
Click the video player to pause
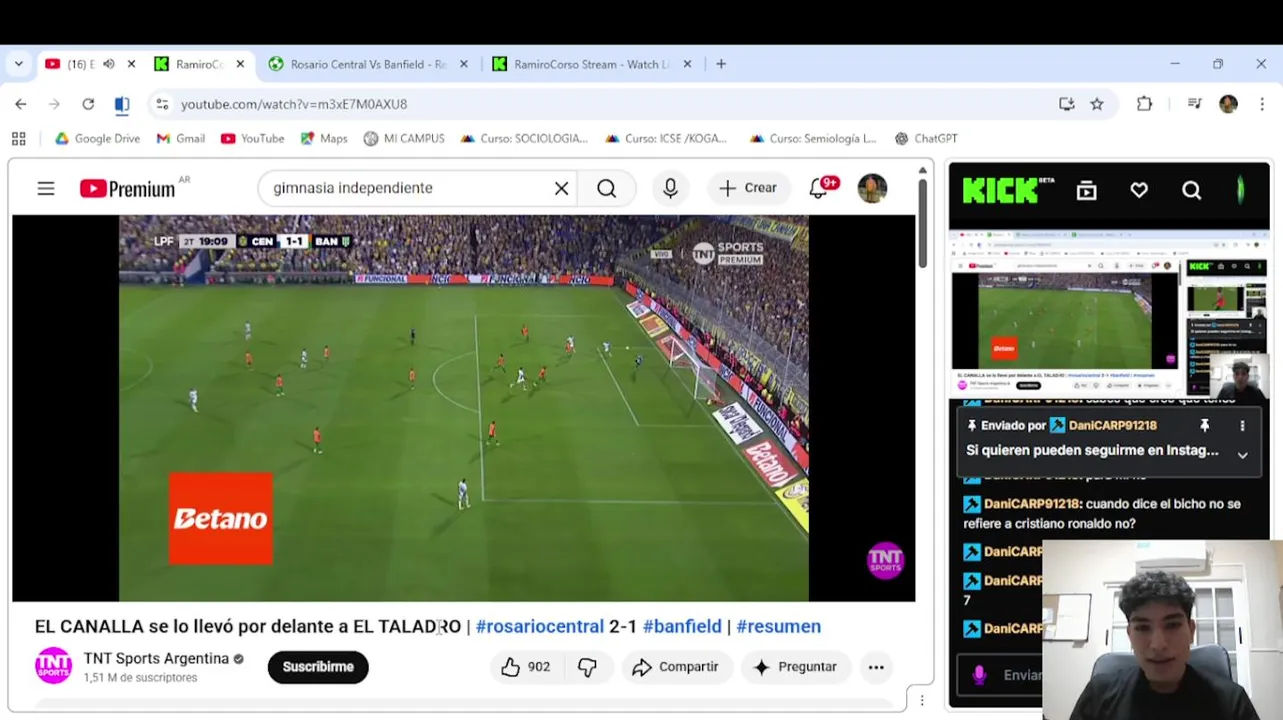[x=463, y=408]
